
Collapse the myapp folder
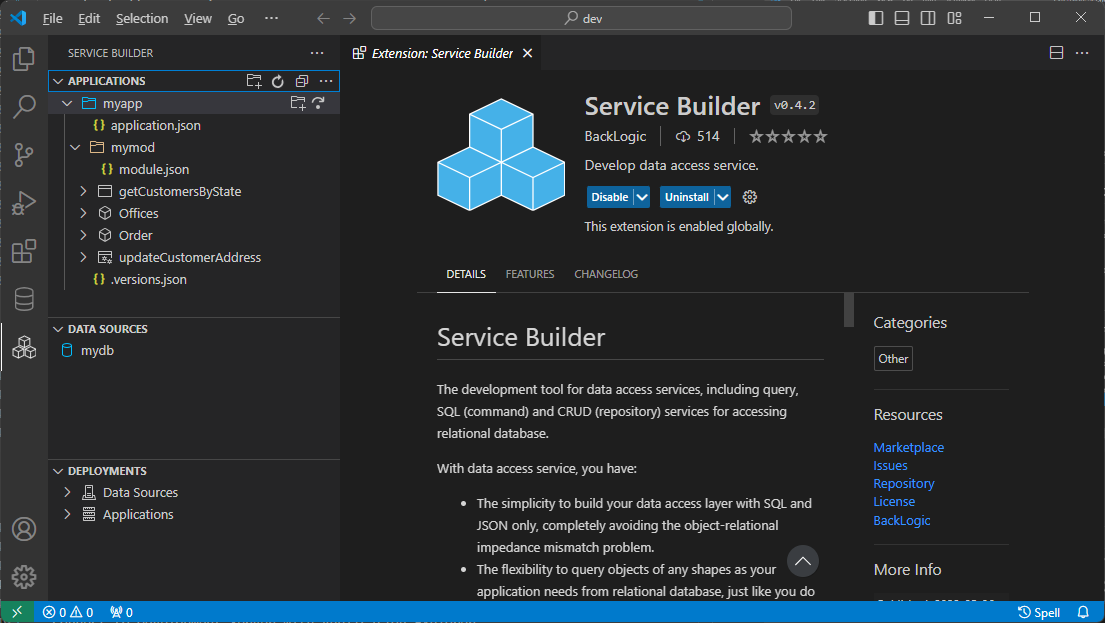67,104
